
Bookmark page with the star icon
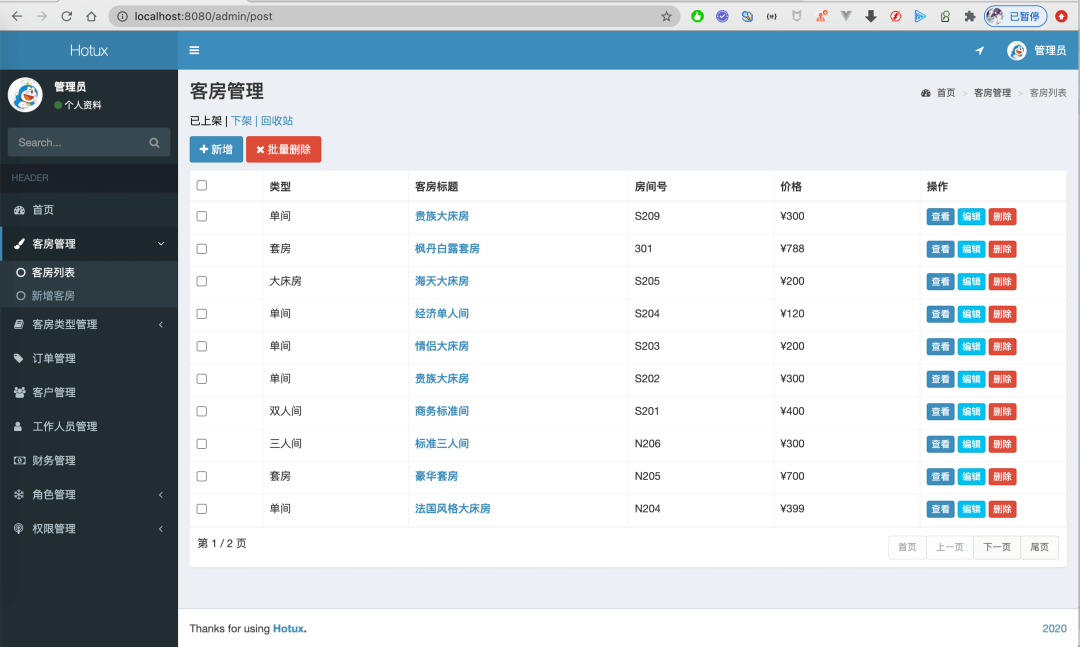click(667, 16)
